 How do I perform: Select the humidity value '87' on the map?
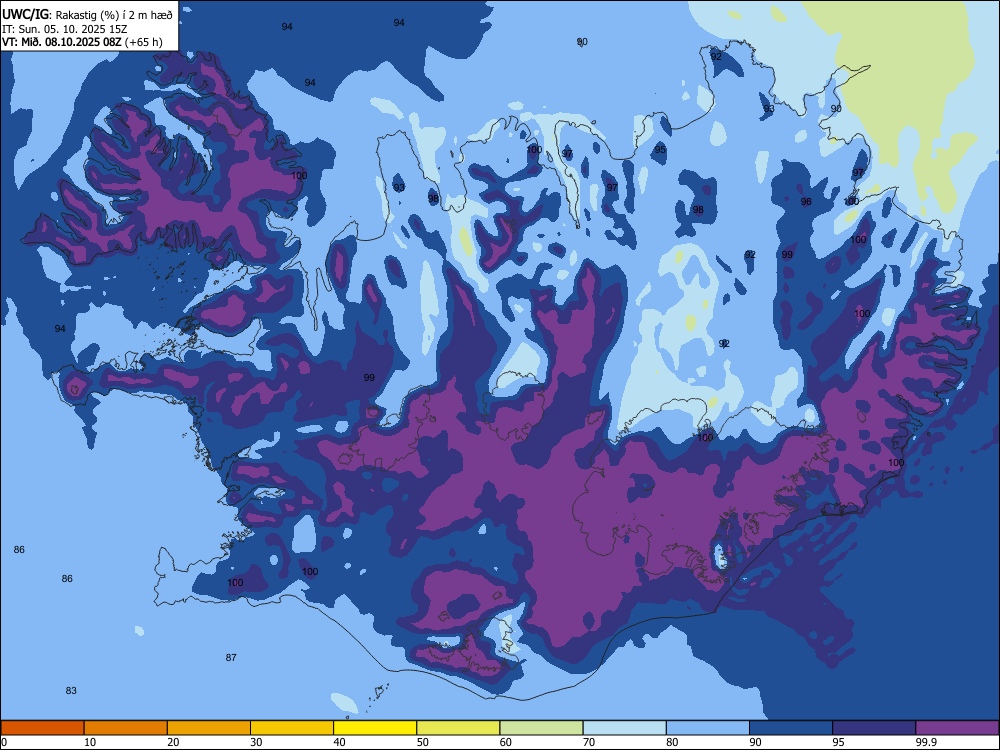click(231, 658)
